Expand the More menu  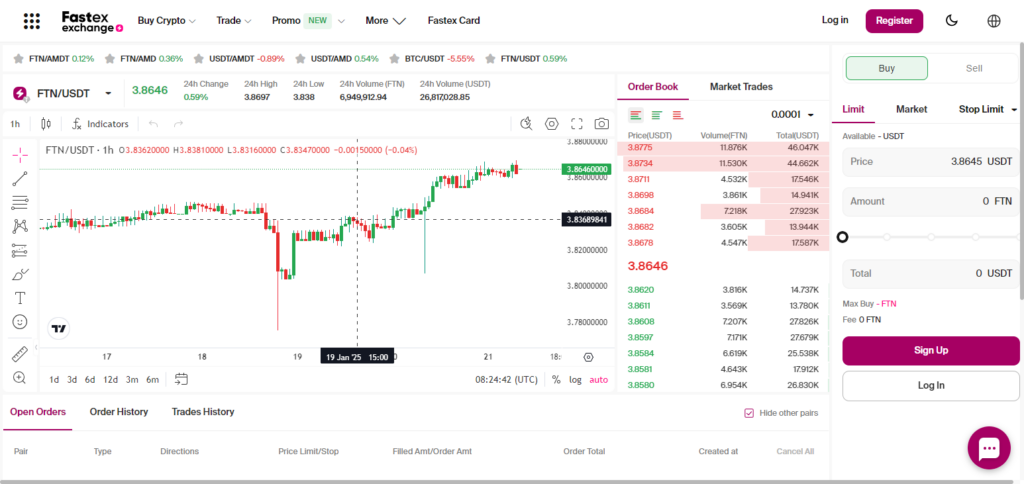pos(385,21)
